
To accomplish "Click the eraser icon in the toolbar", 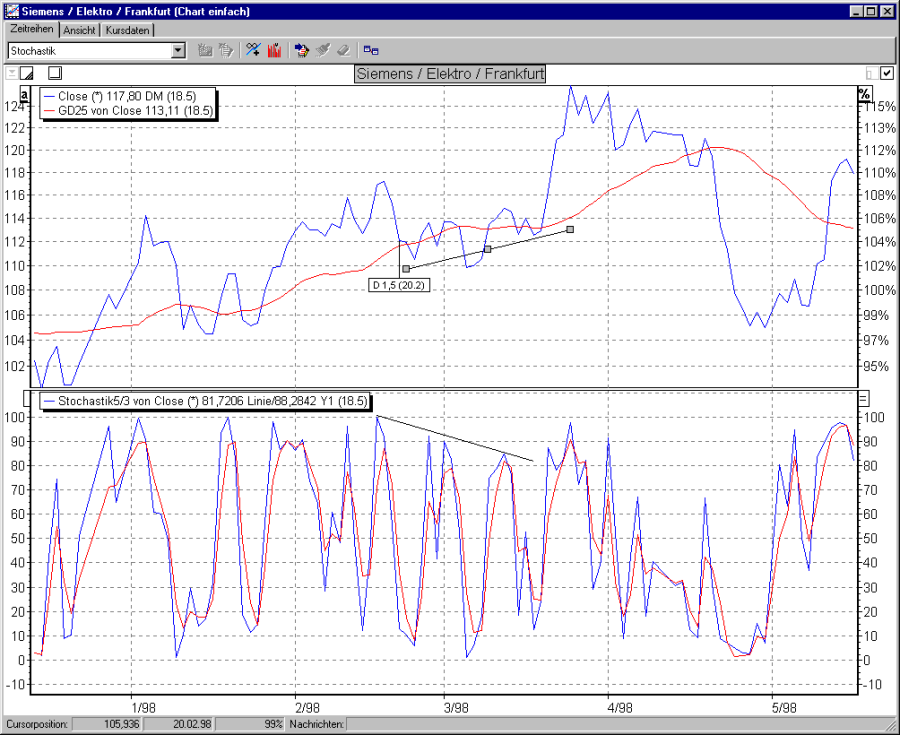I will [343, 50].
